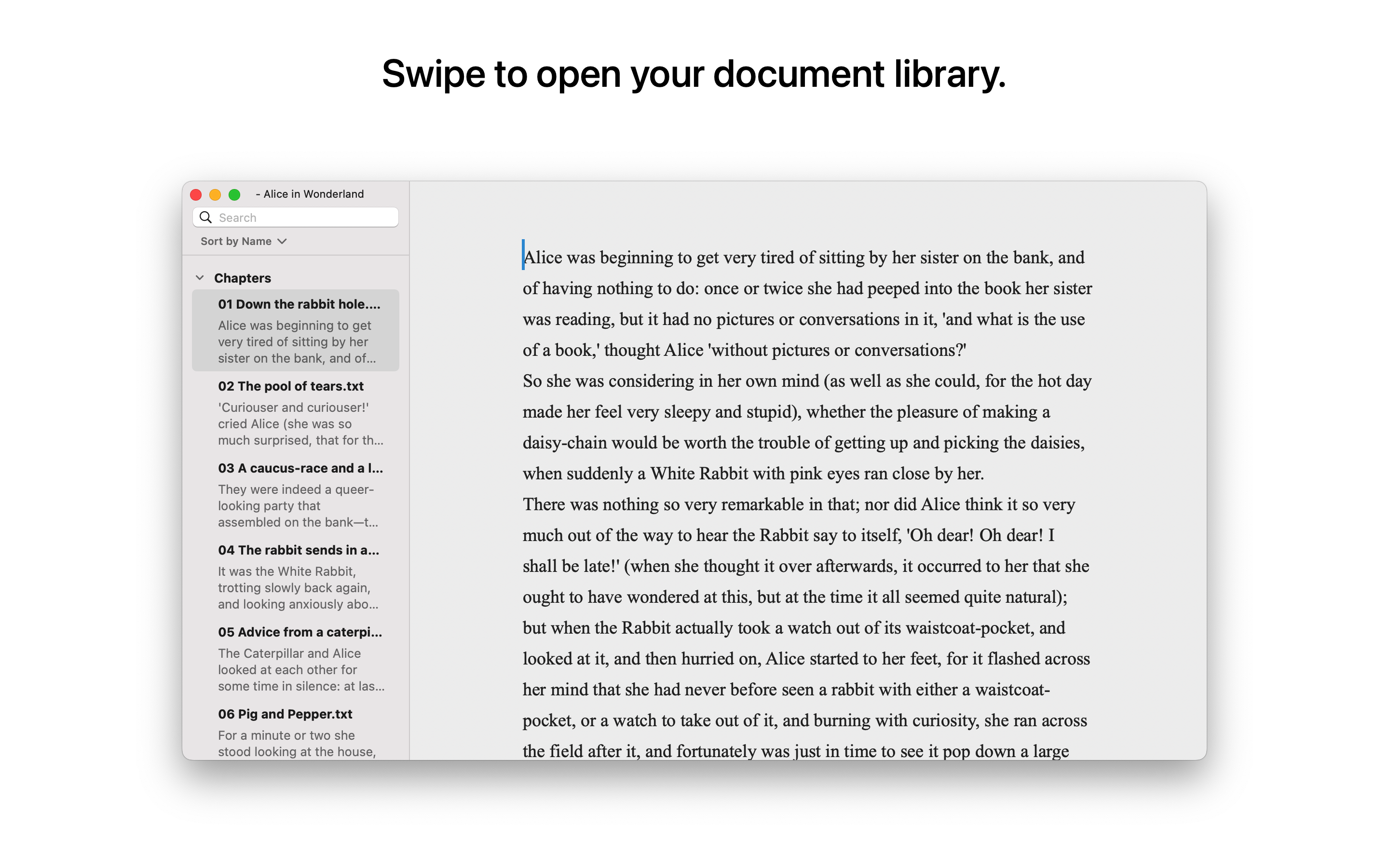Select 04 The rabbit sends in chapter
1389x868 pixels.
point(298,550)
